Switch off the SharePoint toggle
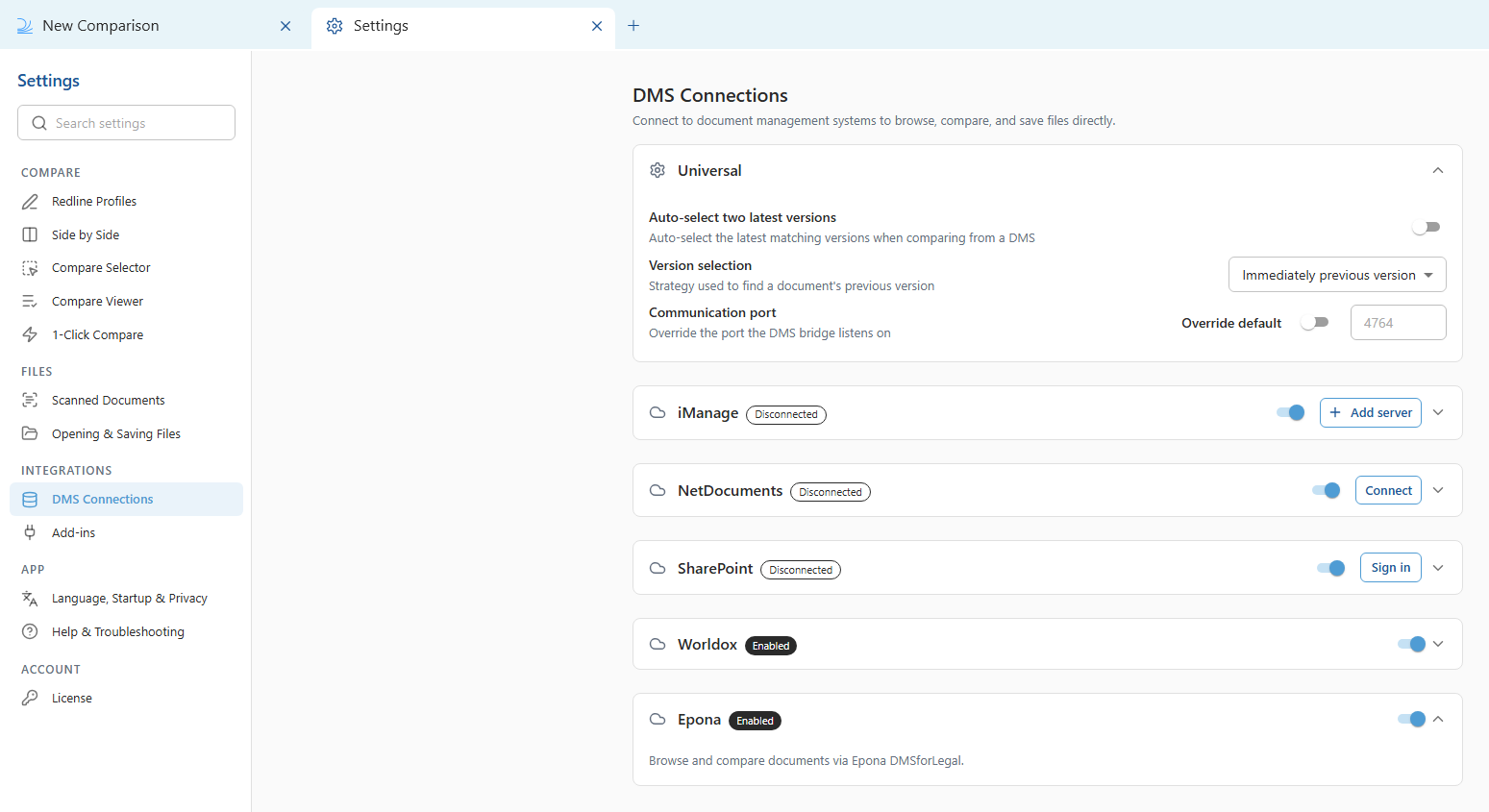The width and height of the screenshot is (1489, 812). (x=1331, y=568)
